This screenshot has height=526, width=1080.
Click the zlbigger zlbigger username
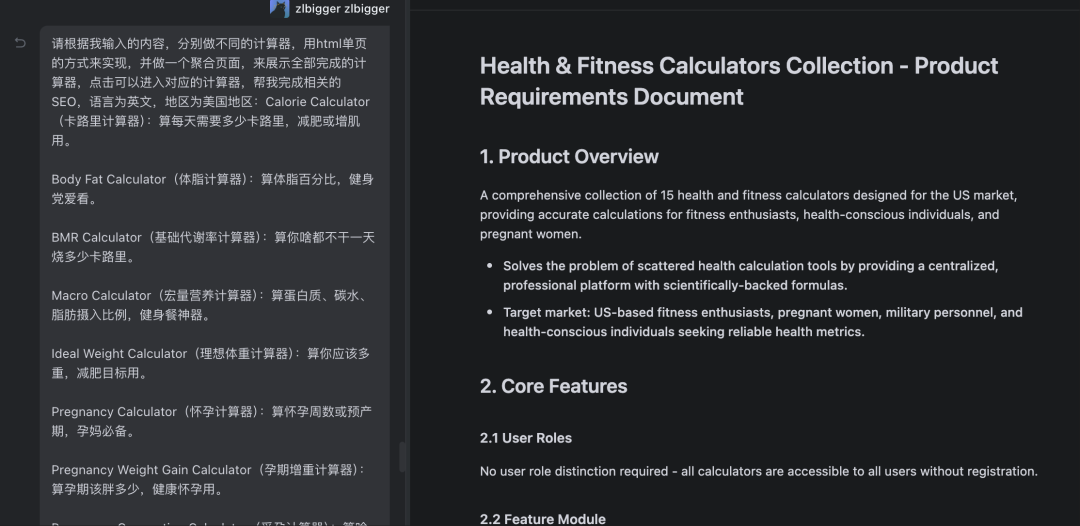click(342, 9)
